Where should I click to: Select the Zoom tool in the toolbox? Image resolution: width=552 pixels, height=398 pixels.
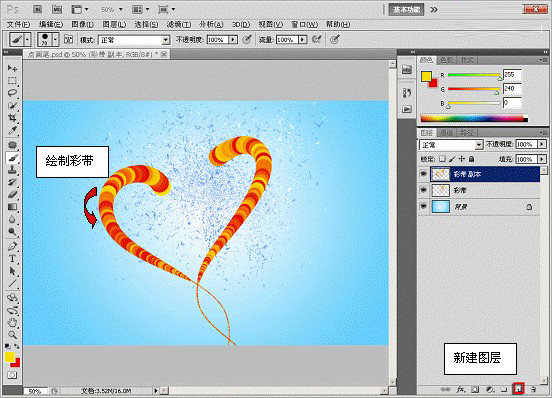[12, 335]
